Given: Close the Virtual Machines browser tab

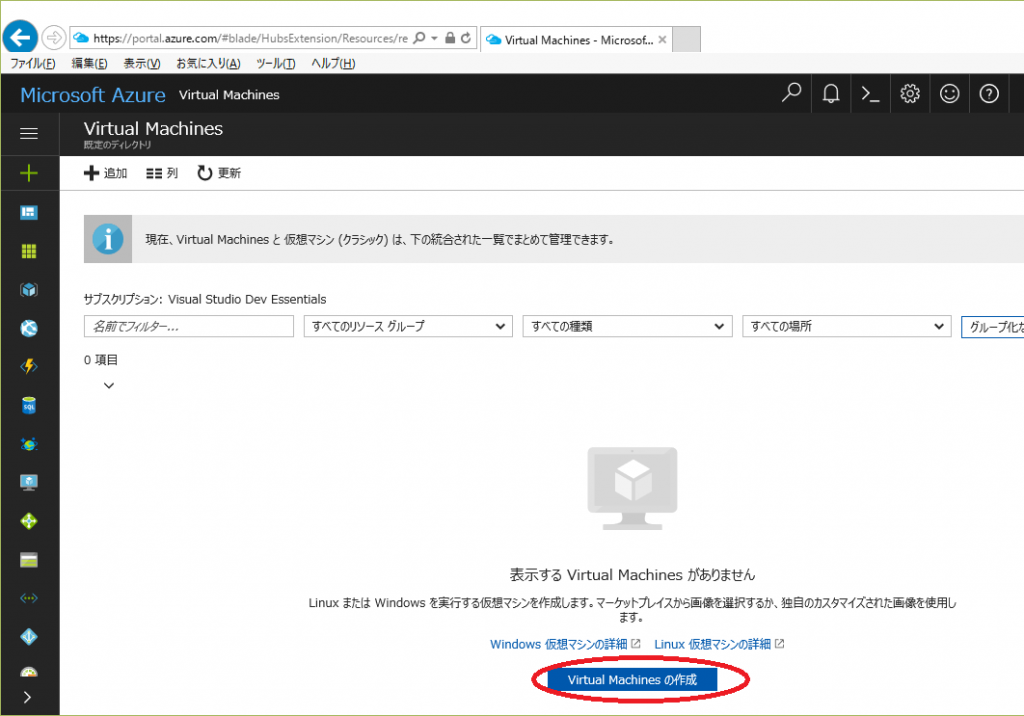Looking at the screenshot, I should pos(662,40).
